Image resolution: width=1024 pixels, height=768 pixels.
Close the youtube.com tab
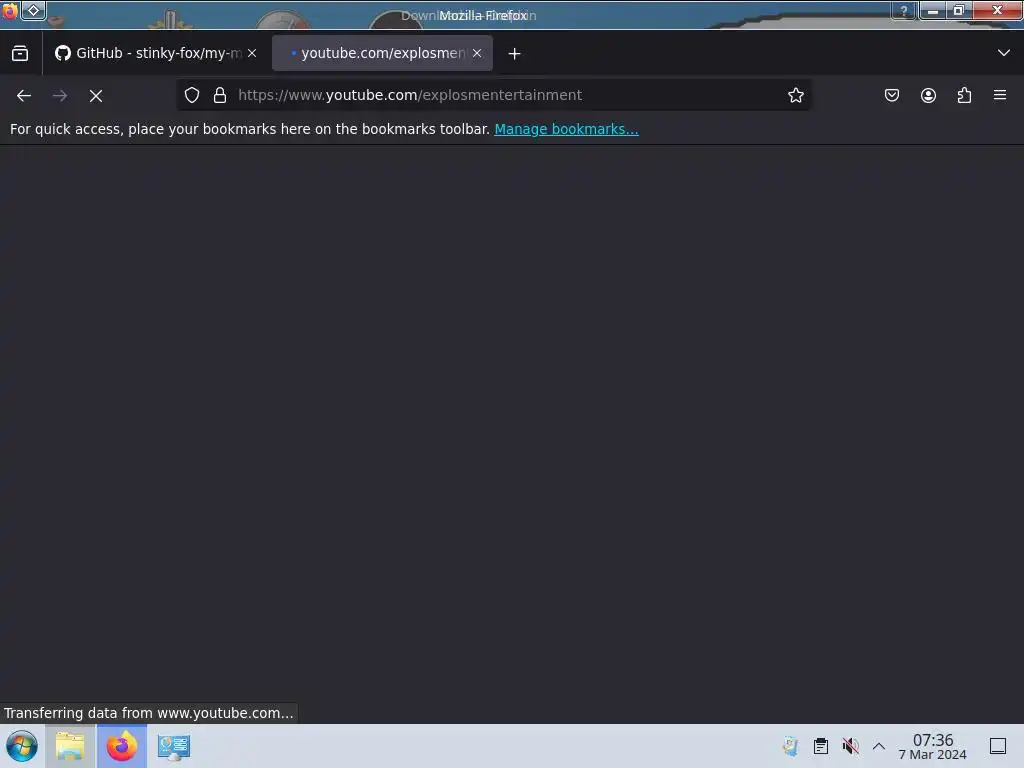[477, 54]
